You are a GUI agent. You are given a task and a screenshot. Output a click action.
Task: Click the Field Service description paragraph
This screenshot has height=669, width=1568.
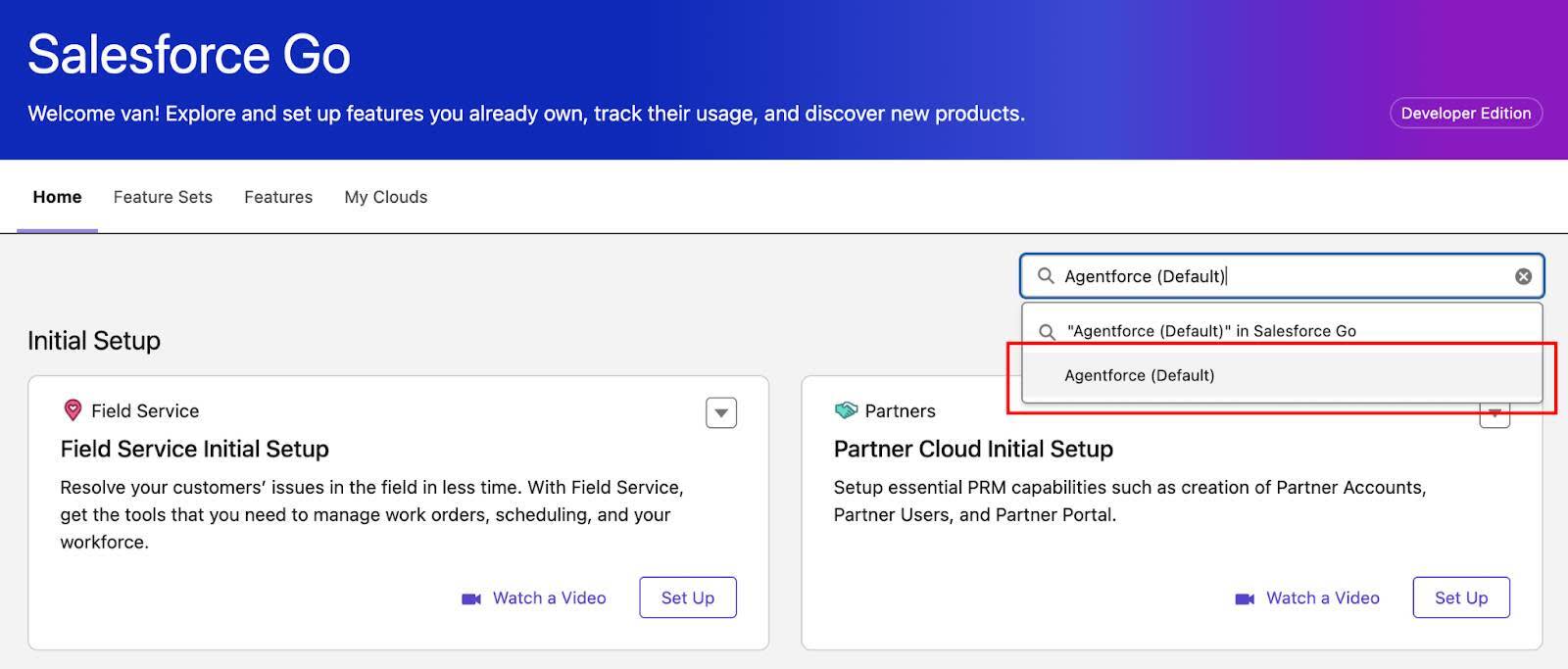point(372,514)
